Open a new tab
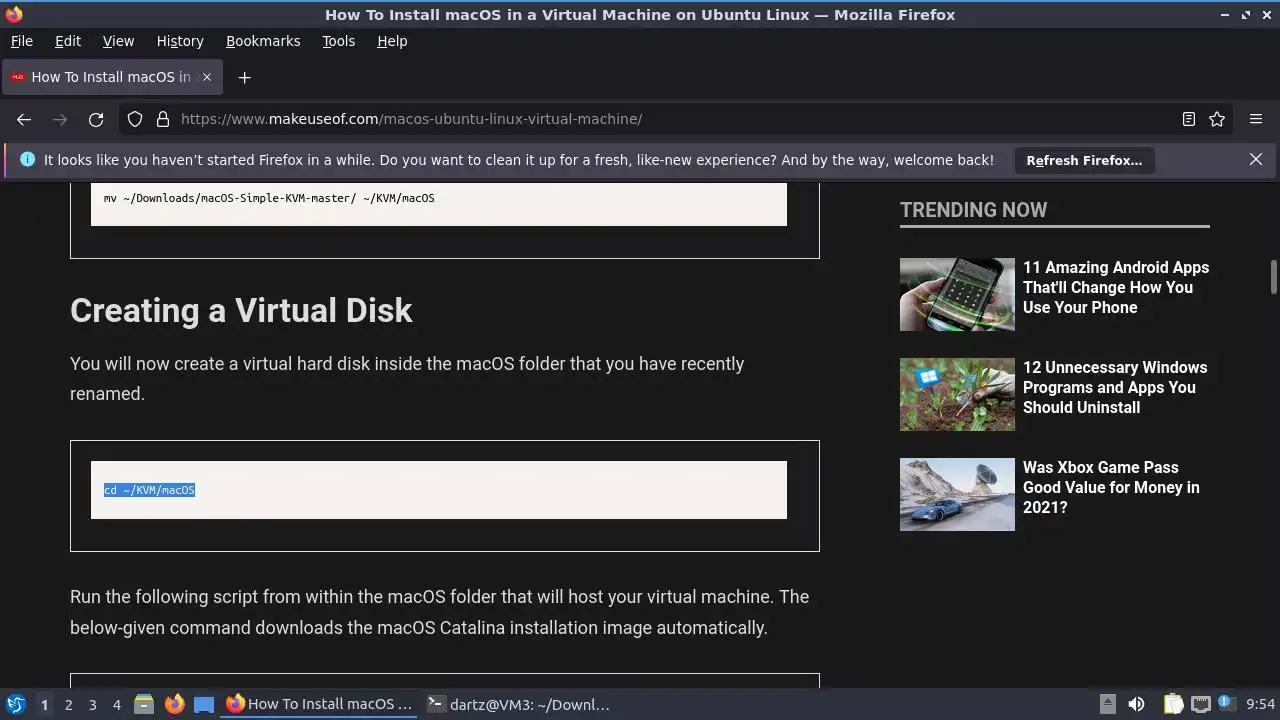Screen dimensions: 1280x720 [x=244, y=77]
